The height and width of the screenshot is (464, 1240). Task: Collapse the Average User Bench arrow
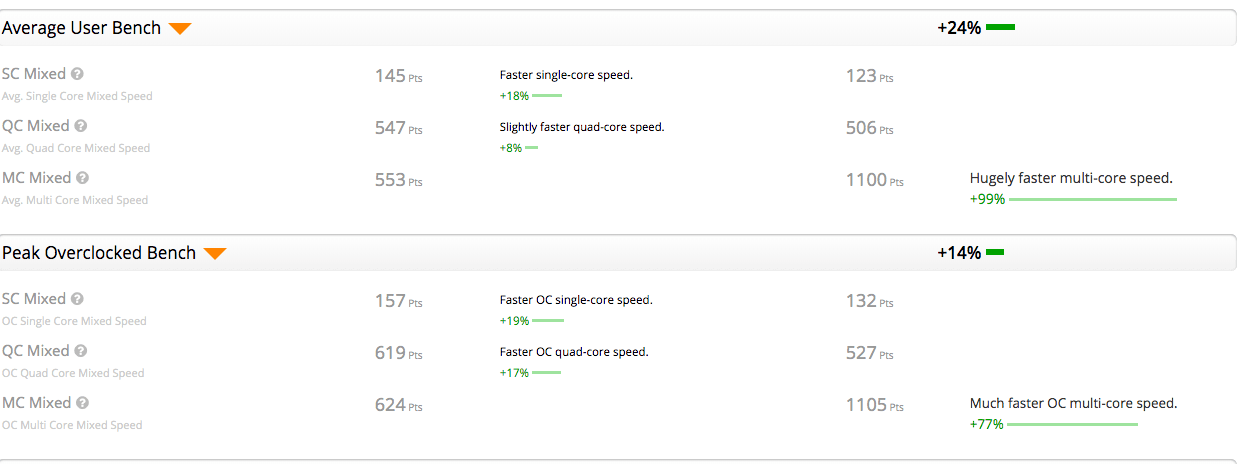click(x=180, y=29)
